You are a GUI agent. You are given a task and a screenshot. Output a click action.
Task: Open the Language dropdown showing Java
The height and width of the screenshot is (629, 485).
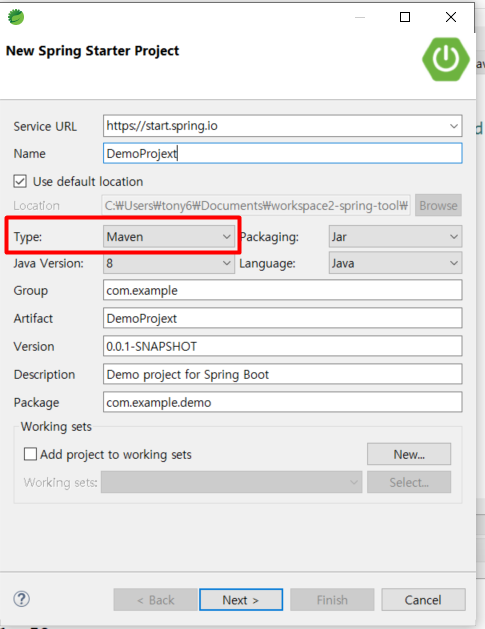(395, 263)
